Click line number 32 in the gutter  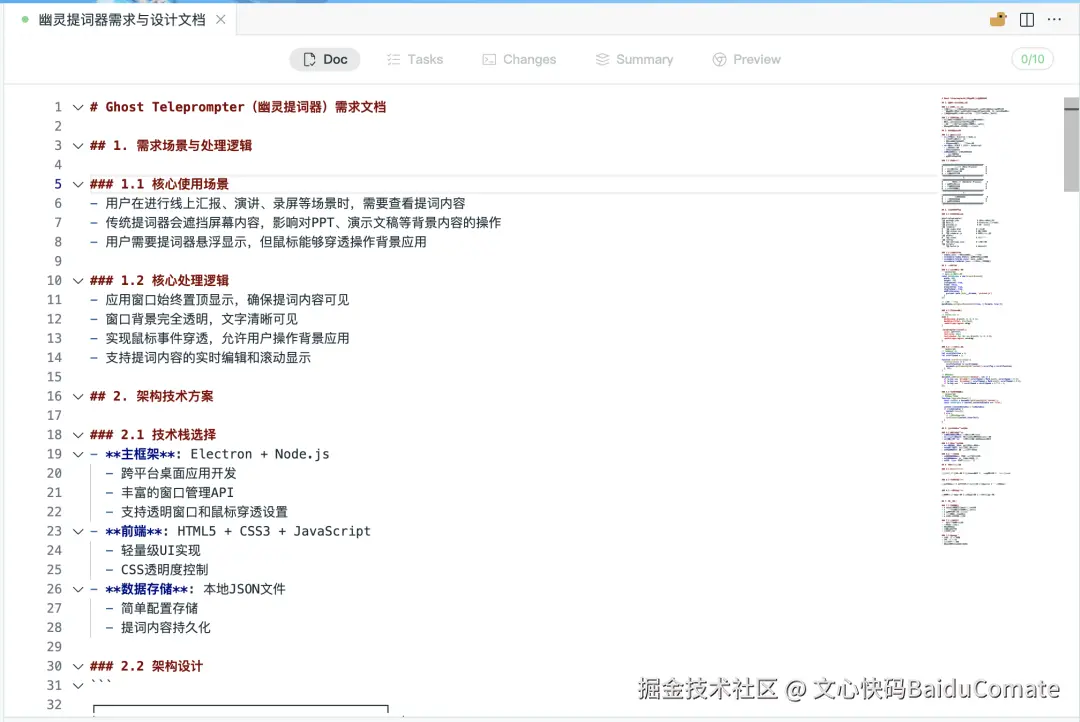pyautogui.click(x=54, y=705)
